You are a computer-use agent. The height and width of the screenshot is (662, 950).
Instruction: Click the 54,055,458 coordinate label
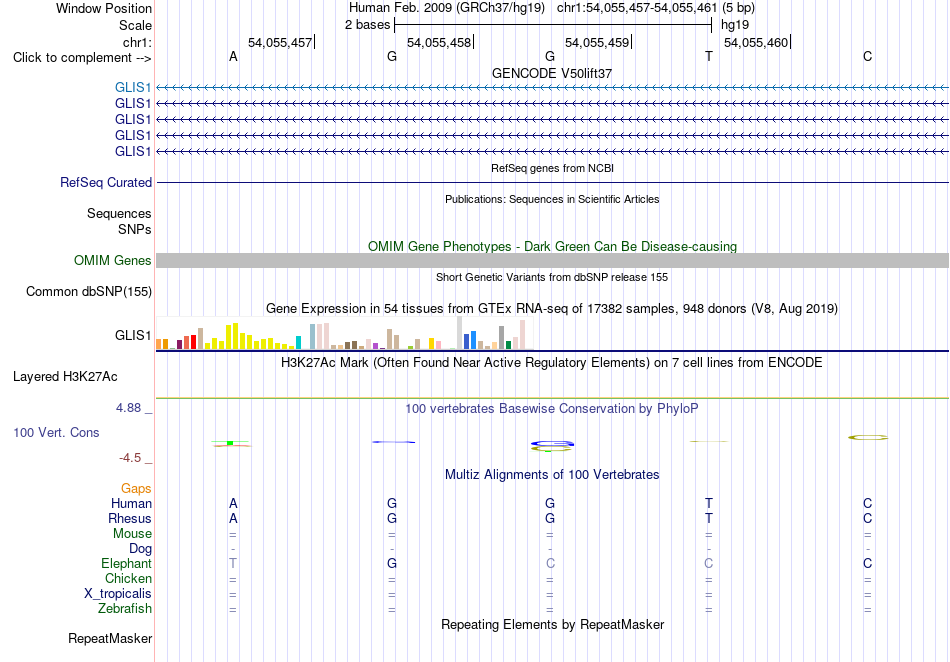point(439,42)
